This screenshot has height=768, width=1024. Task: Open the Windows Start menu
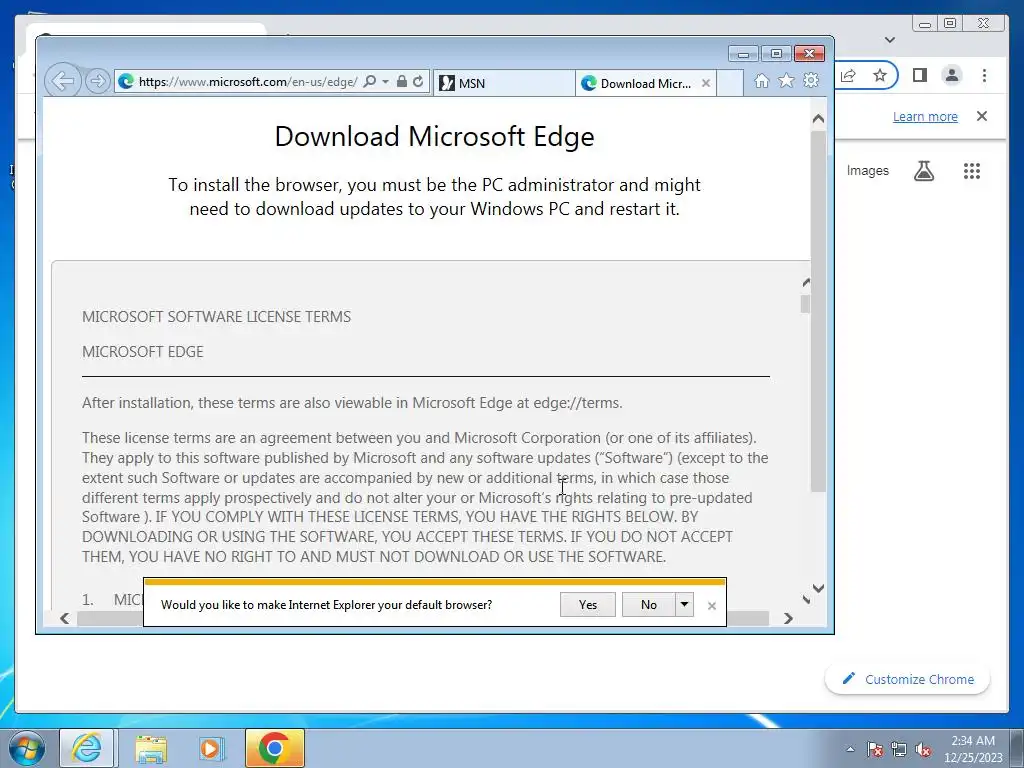(x=26, y=748)
